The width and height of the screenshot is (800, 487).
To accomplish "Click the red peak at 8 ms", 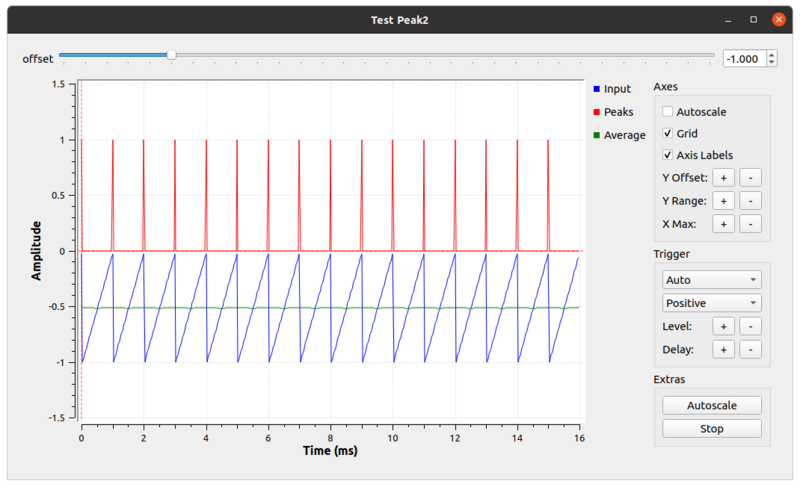I will (x=331, y=195).
